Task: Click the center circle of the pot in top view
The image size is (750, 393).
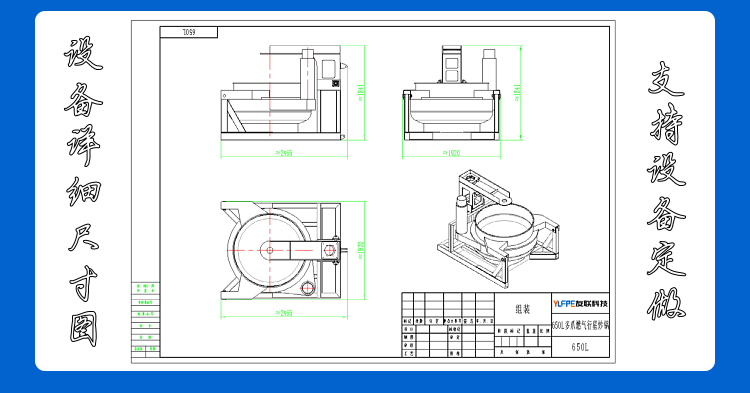Action: click(x=270, y=250)
